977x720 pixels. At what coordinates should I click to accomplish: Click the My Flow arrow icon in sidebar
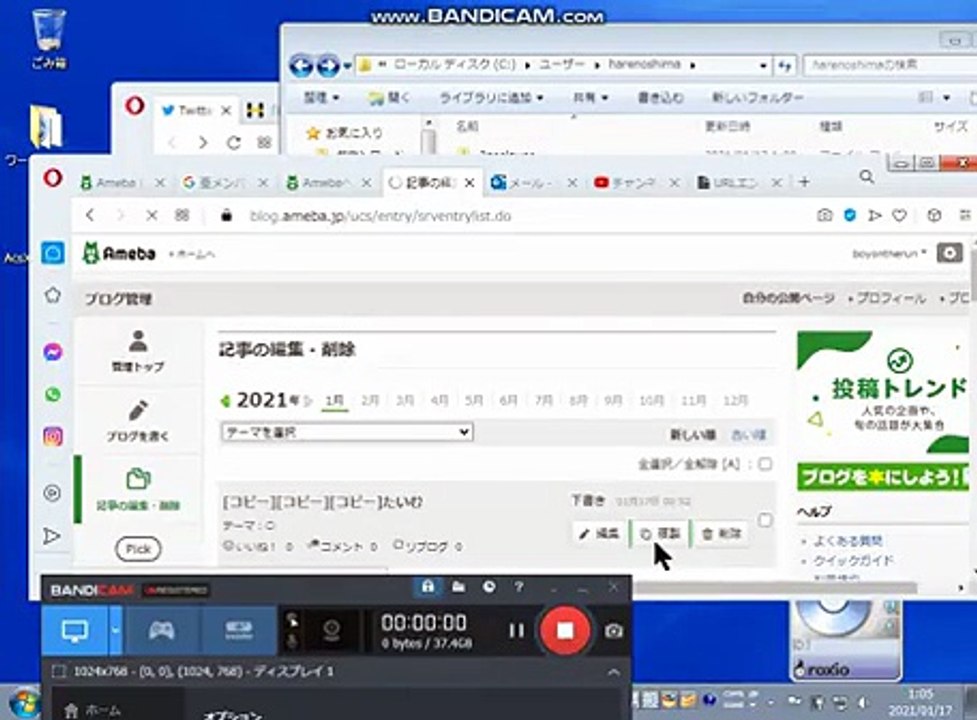pos(52,536)
